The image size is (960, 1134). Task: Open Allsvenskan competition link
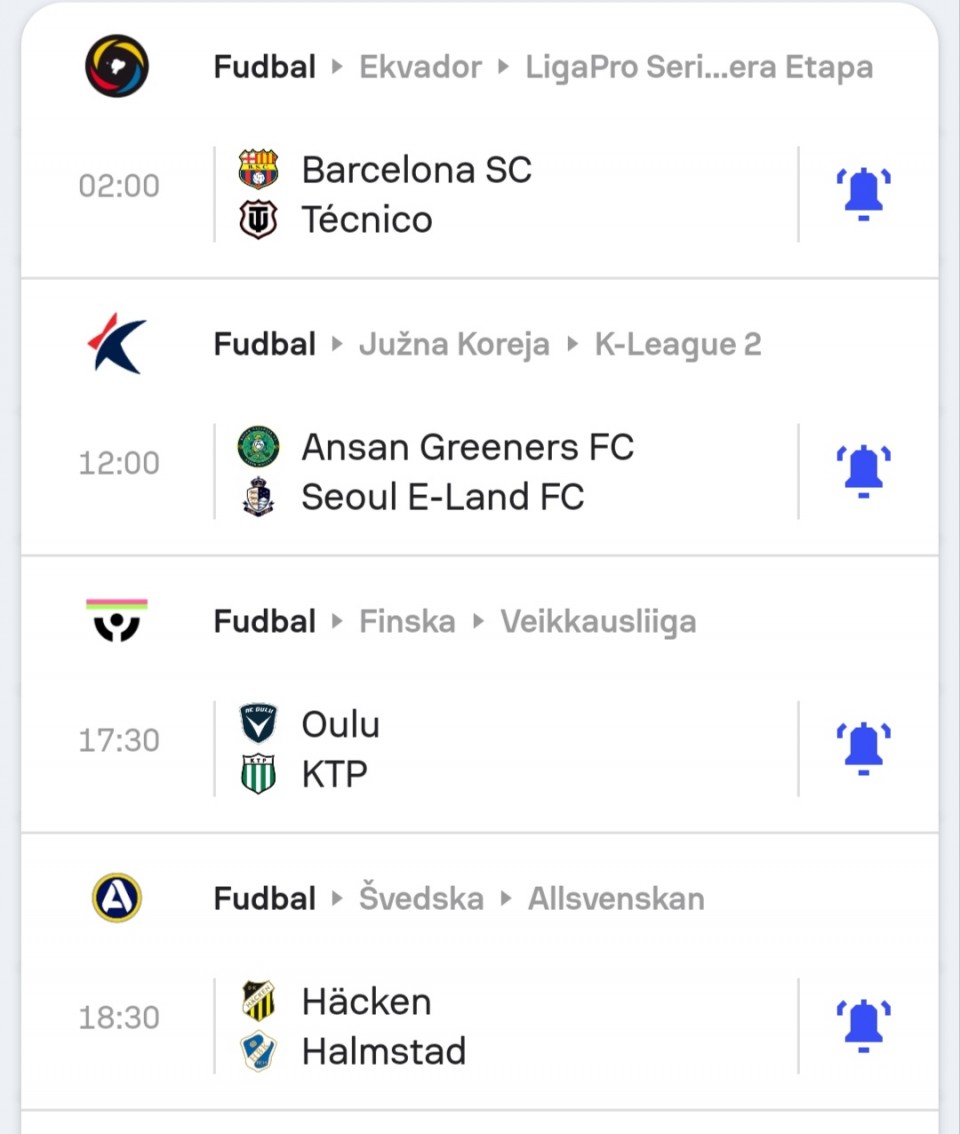click(616, 899)
